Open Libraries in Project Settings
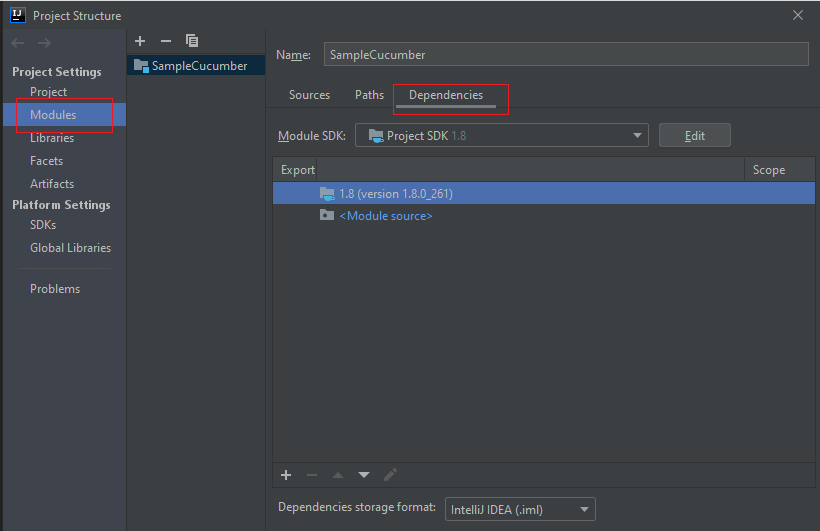 point(52,138)
